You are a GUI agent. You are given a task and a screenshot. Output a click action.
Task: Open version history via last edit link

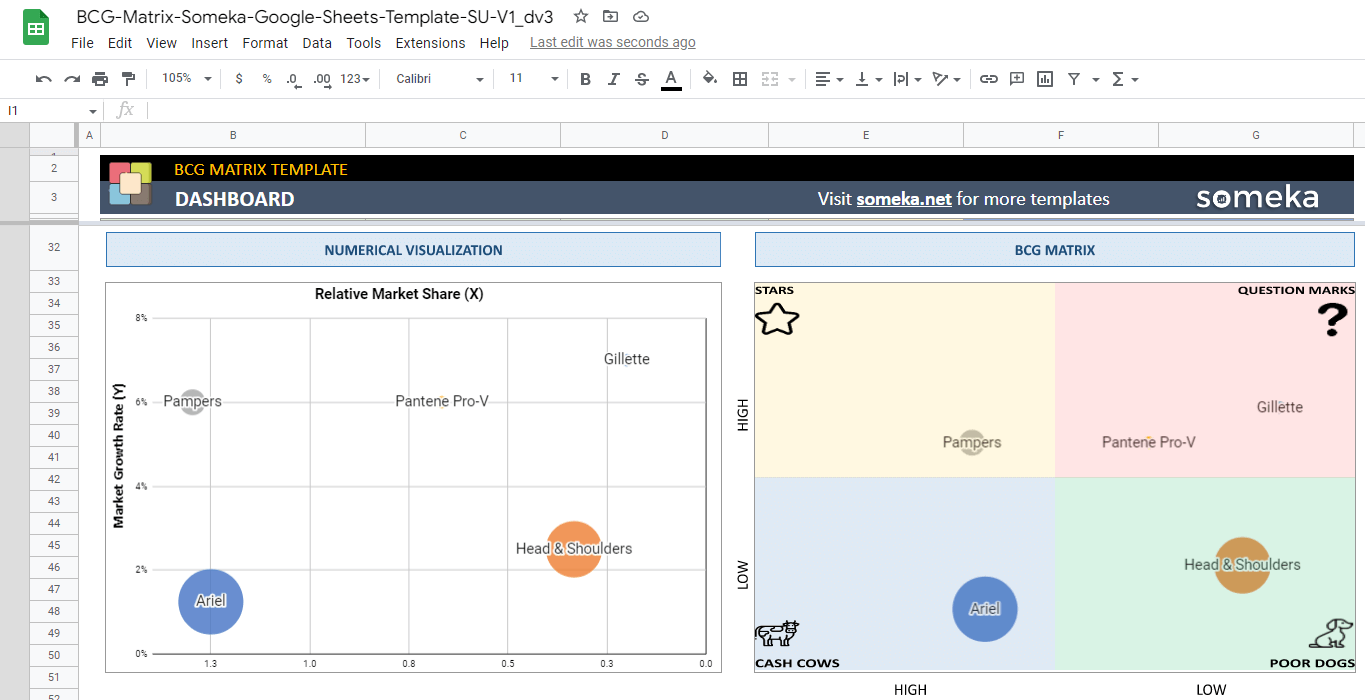pyautogui.click(x=613, y=42)
